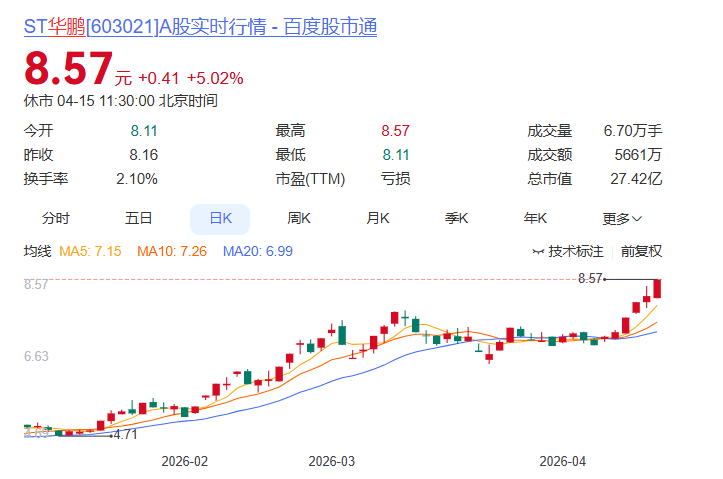
Task: Switch to the 分时 chart tab
Action: 56,219
